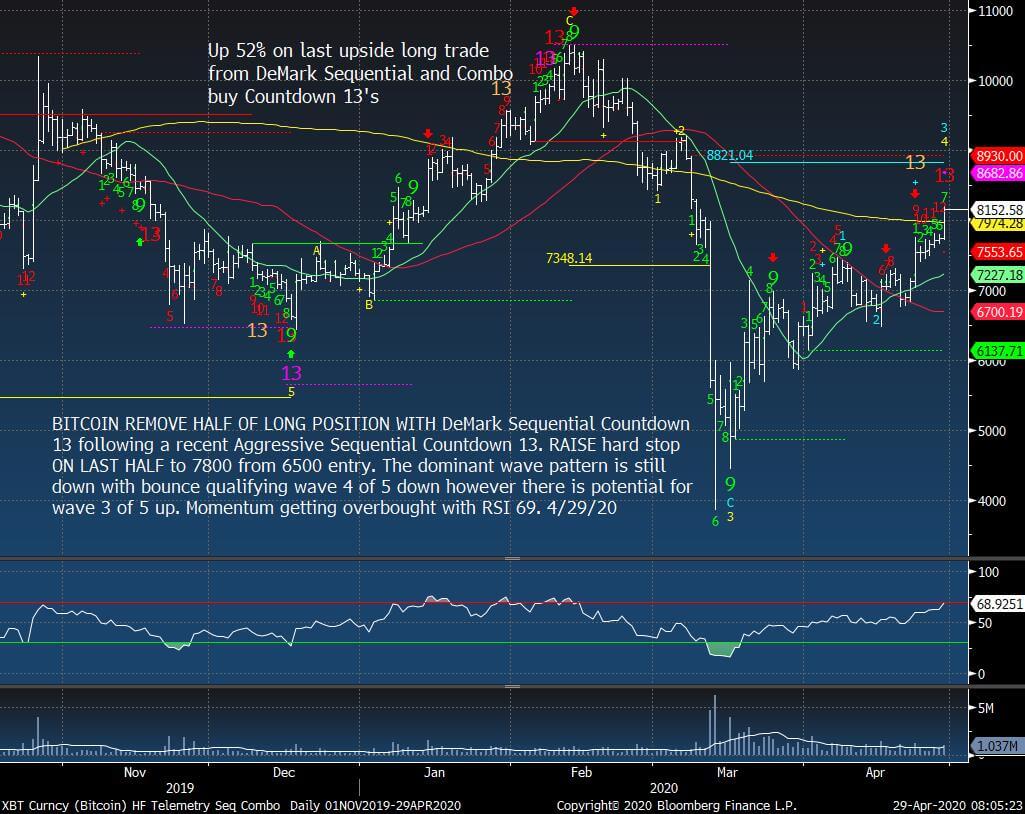Click the green up arrow above magenta 13
The height and width of the screenshot is (814, 1025).
coord(291,353)
